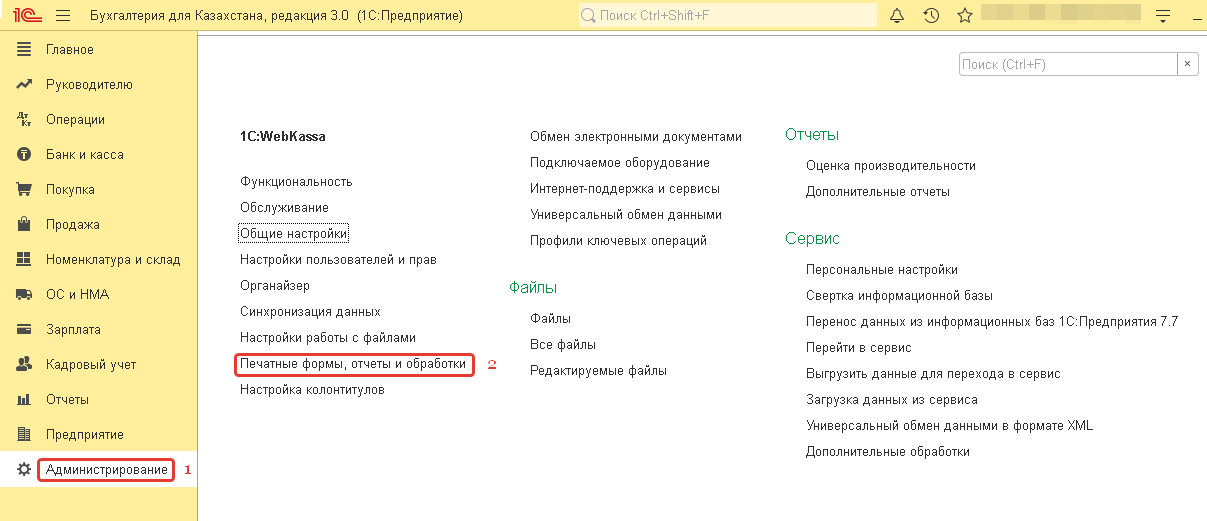Image resolution: width=1207 pixels, height=521 pixels.
Task: Clear the section search with x button
Action: [x=1188, y=64]
